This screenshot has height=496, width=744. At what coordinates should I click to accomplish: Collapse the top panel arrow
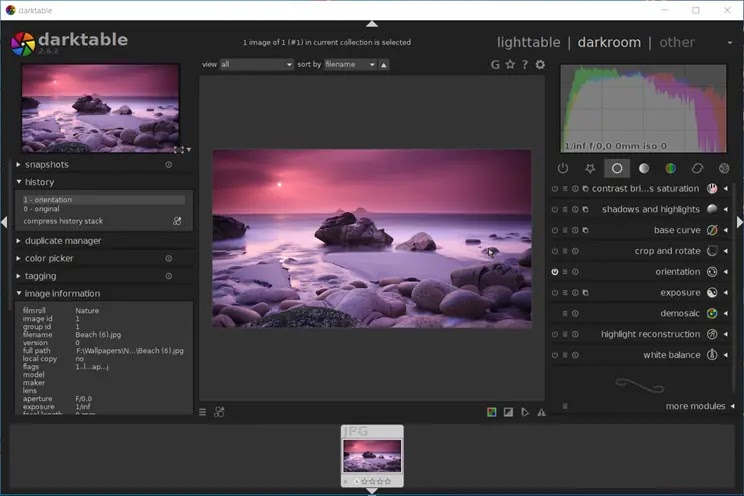pyautogui.click(x=372, y=24)
